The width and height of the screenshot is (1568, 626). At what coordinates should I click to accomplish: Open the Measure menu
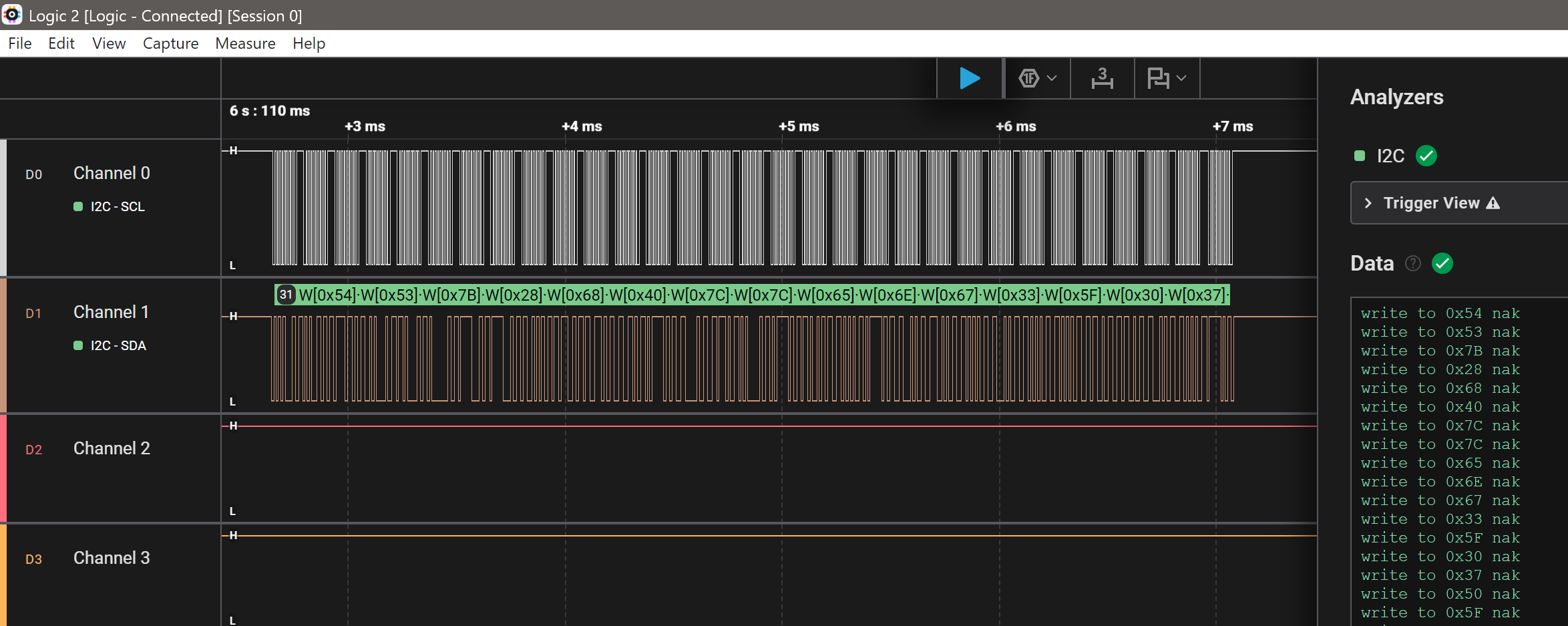pyautogui.click(x=245, y=43)
